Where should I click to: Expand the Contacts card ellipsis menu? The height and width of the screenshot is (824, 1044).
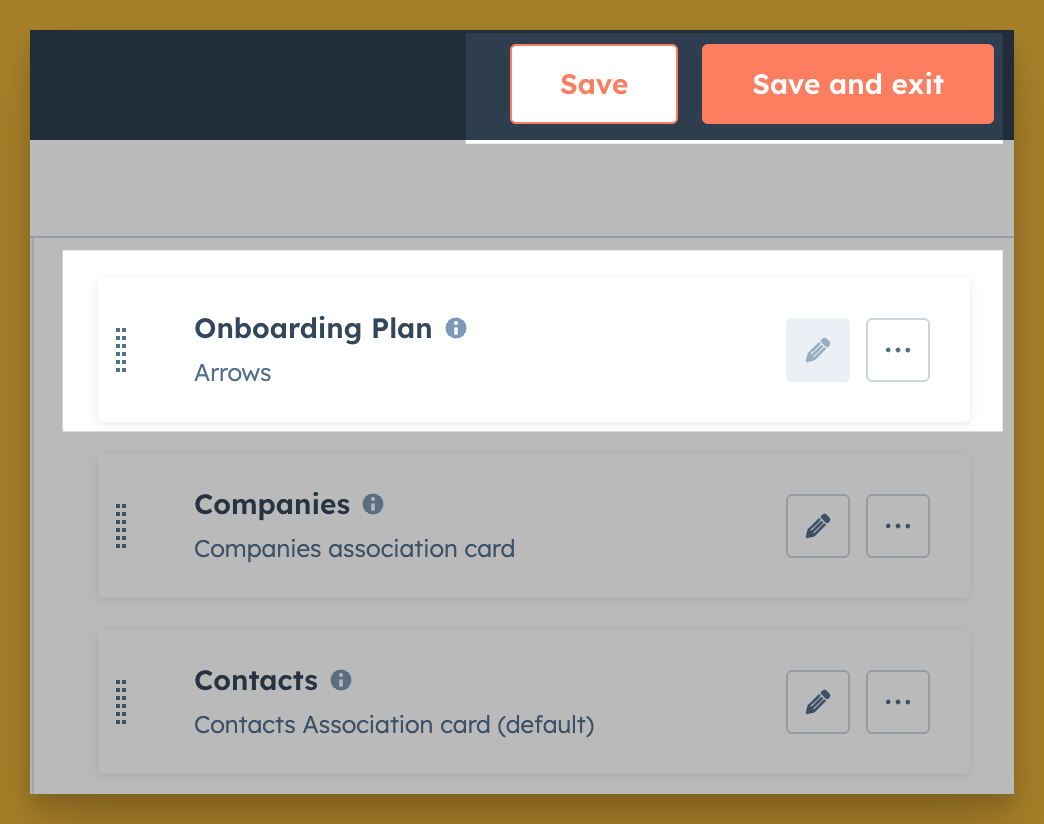click(x=897, y=702)
